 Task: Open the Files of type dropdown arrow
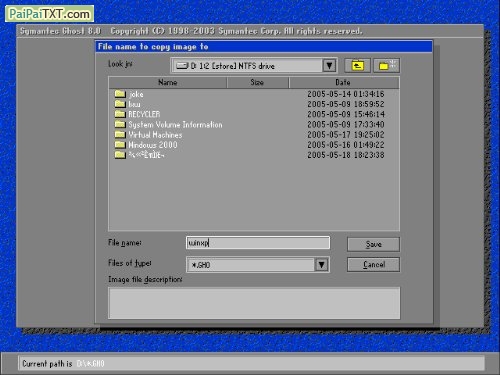pyautogui.click(x=321, y=265)
